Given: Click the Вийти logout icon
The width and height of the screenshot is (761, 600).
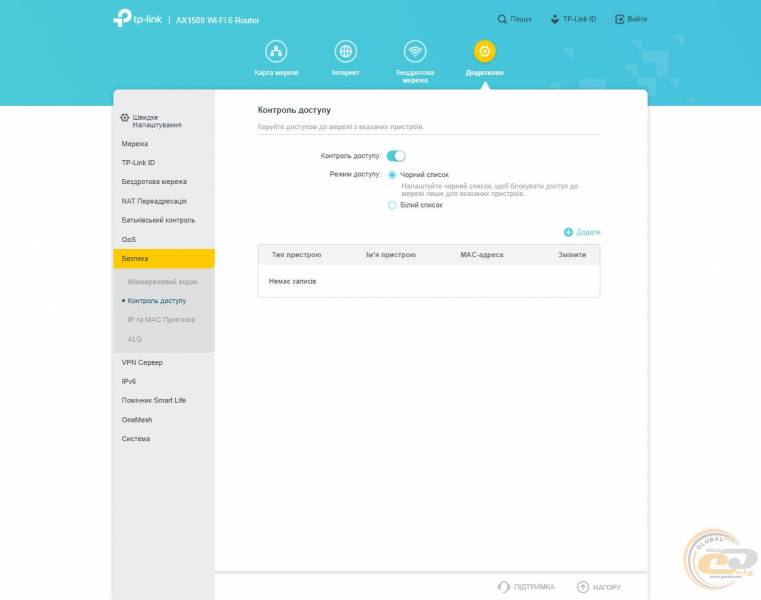Looking at the screenshot, I should click(619, 19).
